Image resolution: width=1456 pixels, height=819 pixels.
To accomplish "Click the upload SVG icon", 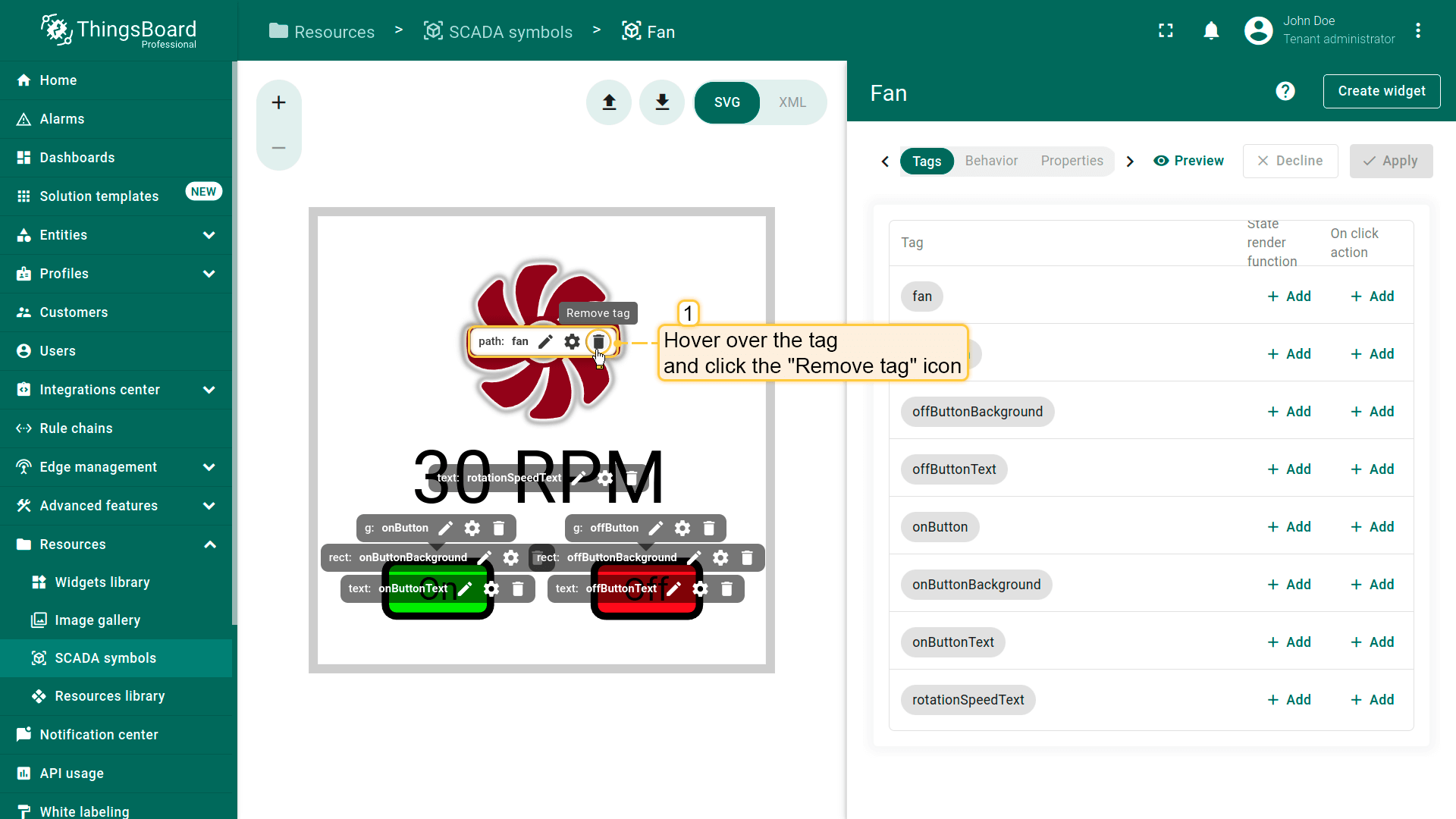I will click(609, 102).
